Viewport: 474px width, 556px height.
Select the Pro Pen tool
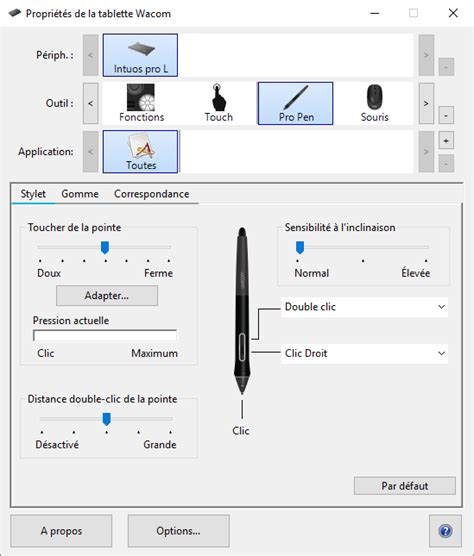295,103
